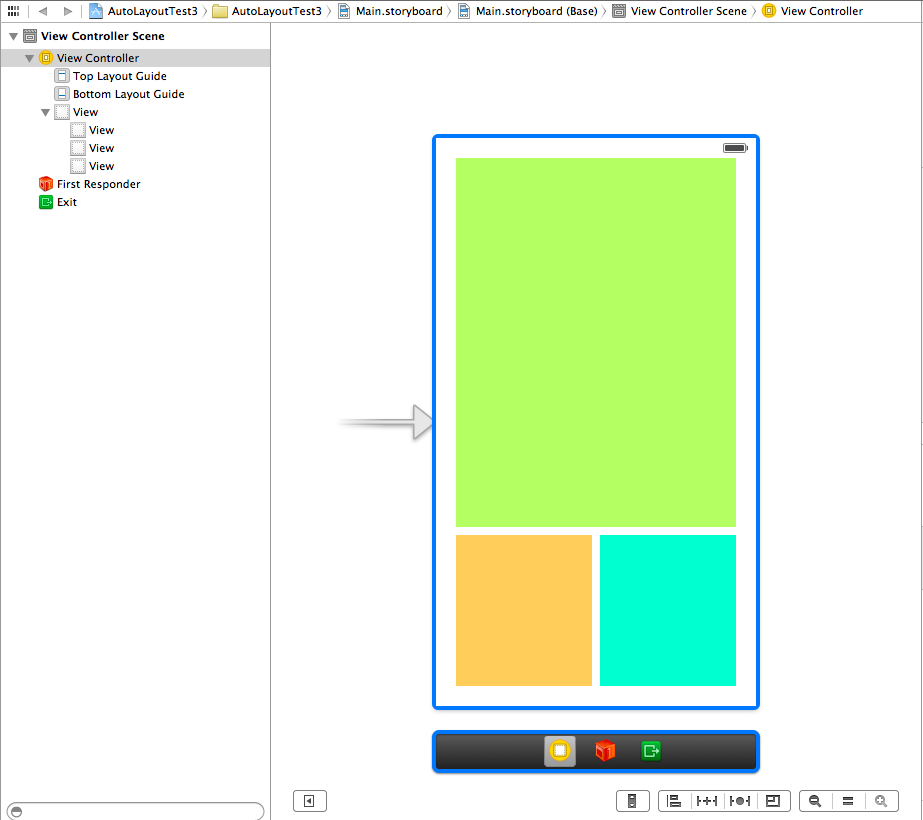The image size is (923, 820).
Task: Collapse View Controller disclosure triangle in outline
Action: 29,58
